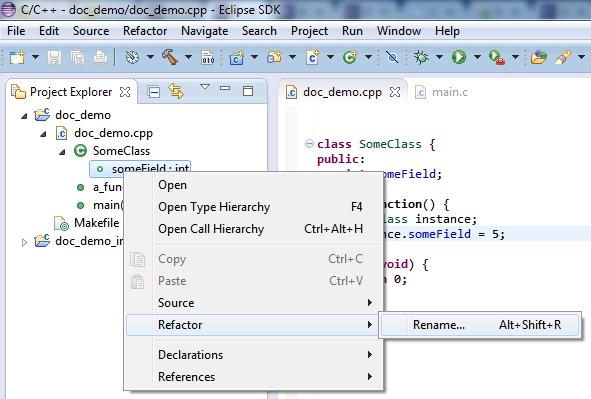Image resolution: width=591 pixels, height=399 pixels.
Task: Switch to the doc_demo.cpp editor tab
Action: [342, 92]
